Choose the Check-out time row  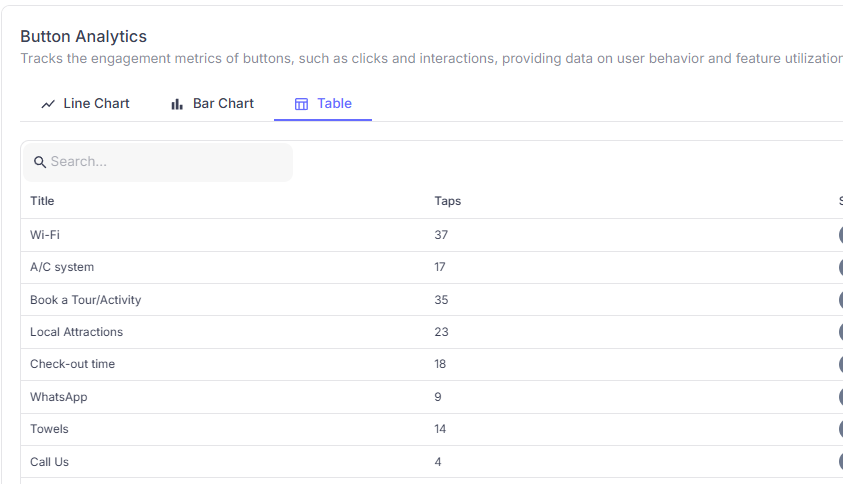72,364
